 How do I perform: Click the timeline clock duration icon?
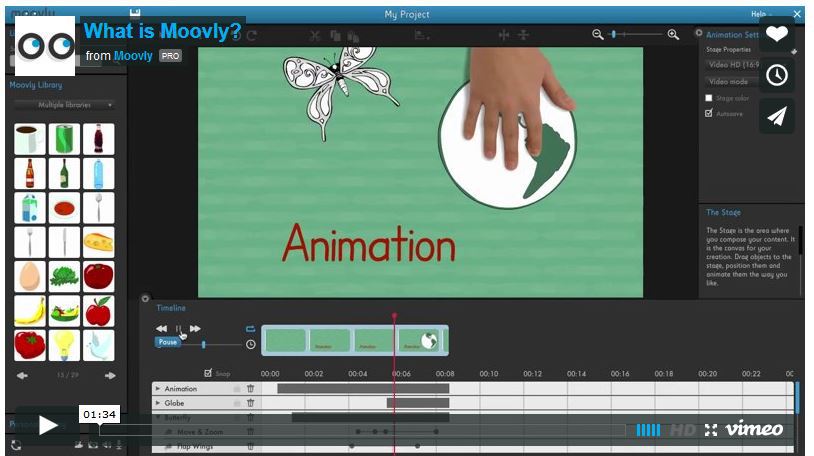point(250,344)
